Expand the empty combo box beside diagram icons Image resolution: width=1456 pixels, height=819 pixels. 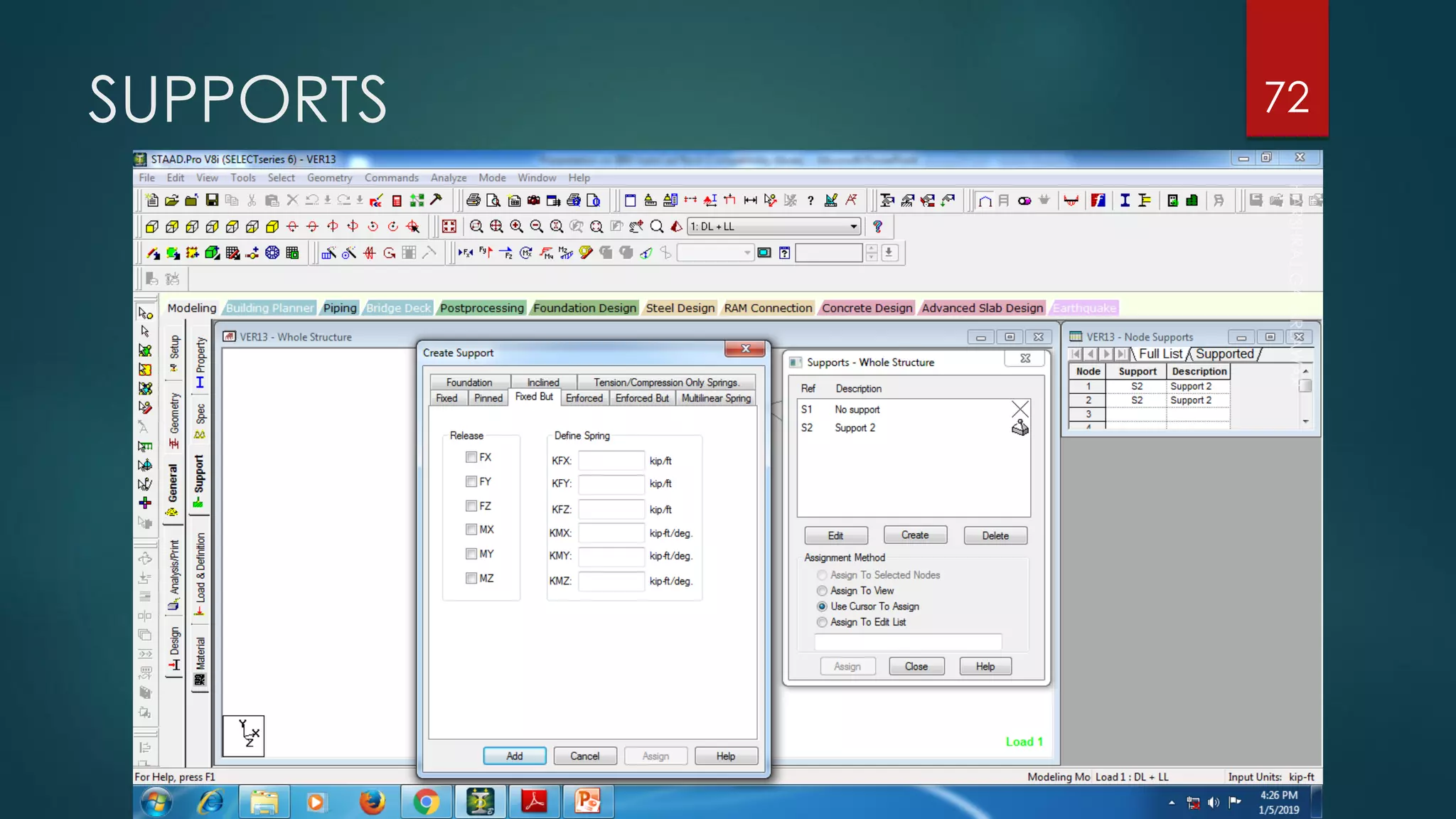coord(746,252)
